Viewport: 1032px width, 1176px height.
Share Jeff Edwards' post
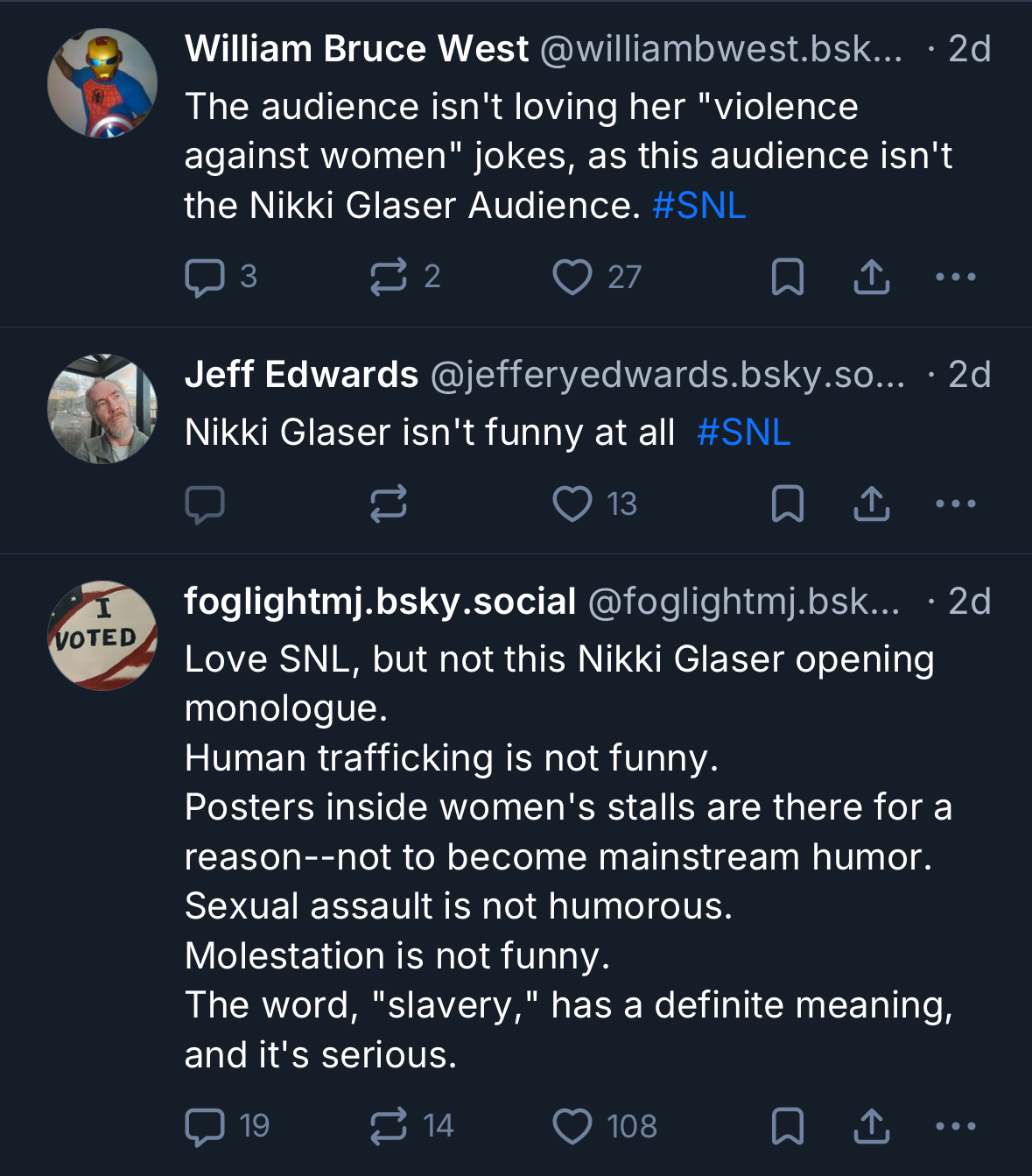872,504
